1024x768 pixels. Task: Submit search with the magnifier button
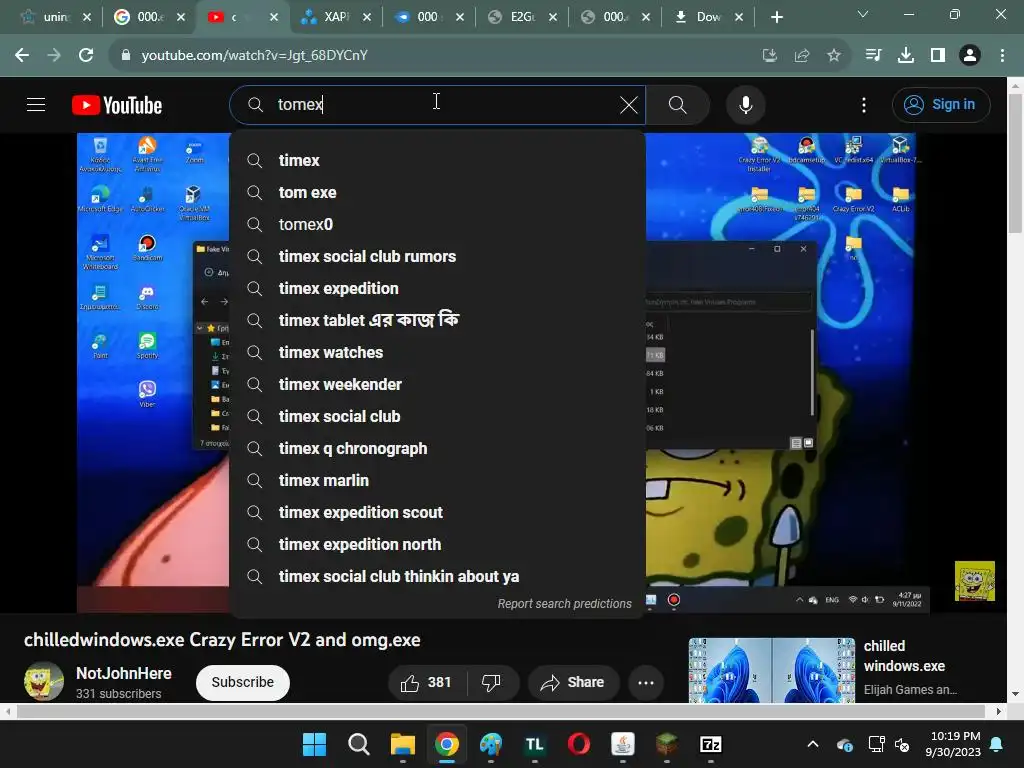(677, 104)
